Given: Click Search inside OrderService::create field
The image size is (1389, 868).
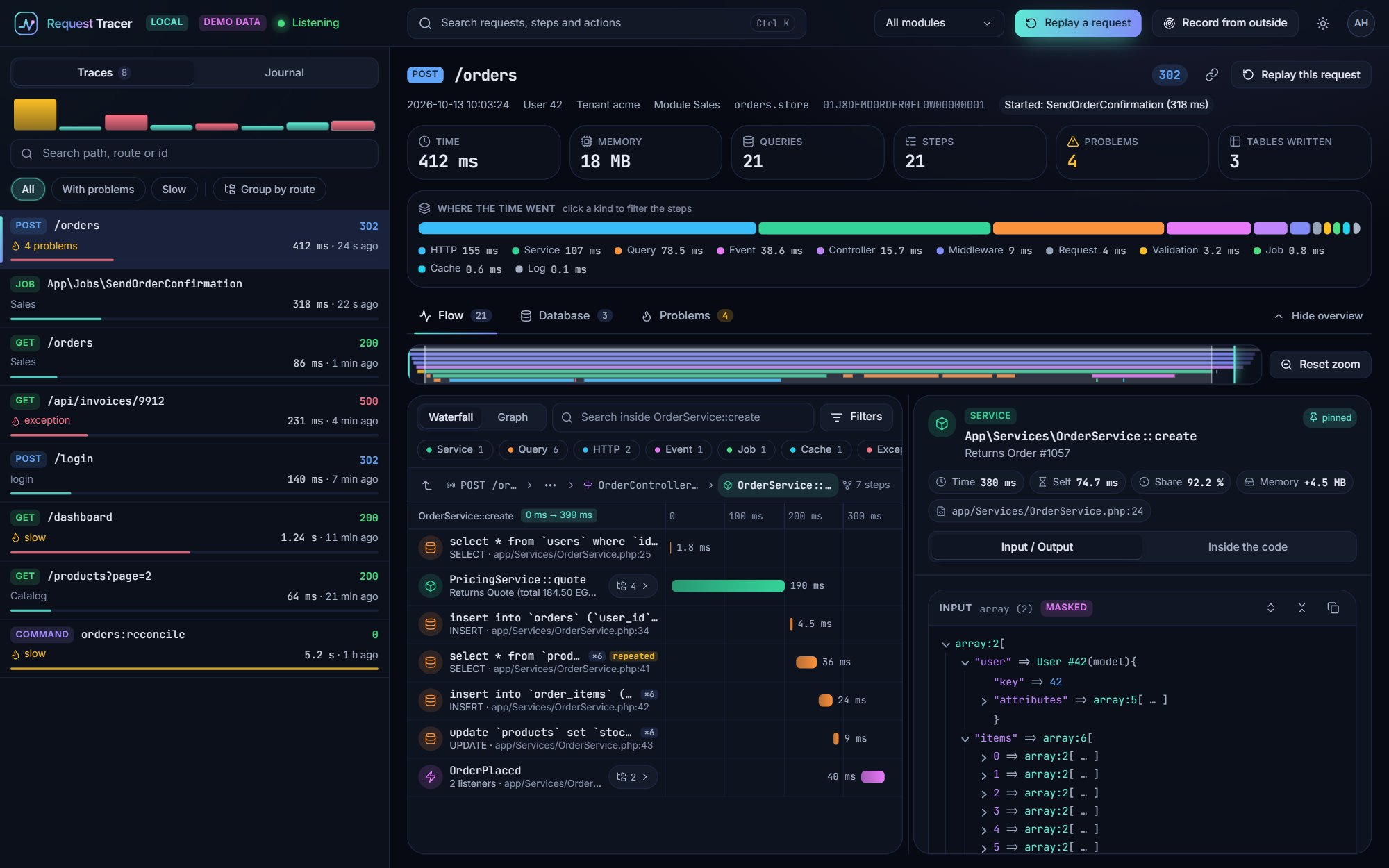Looking at the screenshot, I should pos(683,417).
